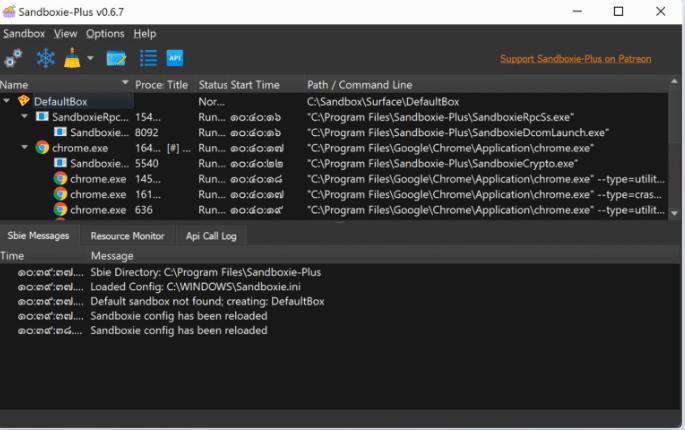Sort by the Title column header
This screenshot has width=685, height=430.
click(177, 85)
